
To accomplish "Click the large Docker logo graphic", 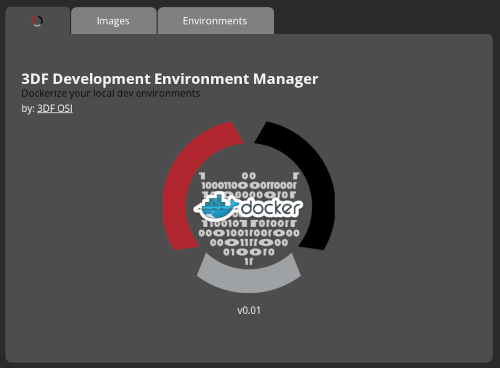I will pyautogui.click(x=249, y=207).
